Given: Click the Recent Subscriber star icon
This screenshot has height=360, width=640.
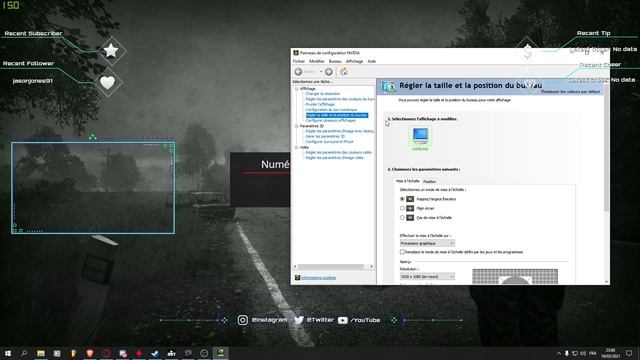Looking at the screenshot, I should (x=111, y=51).
